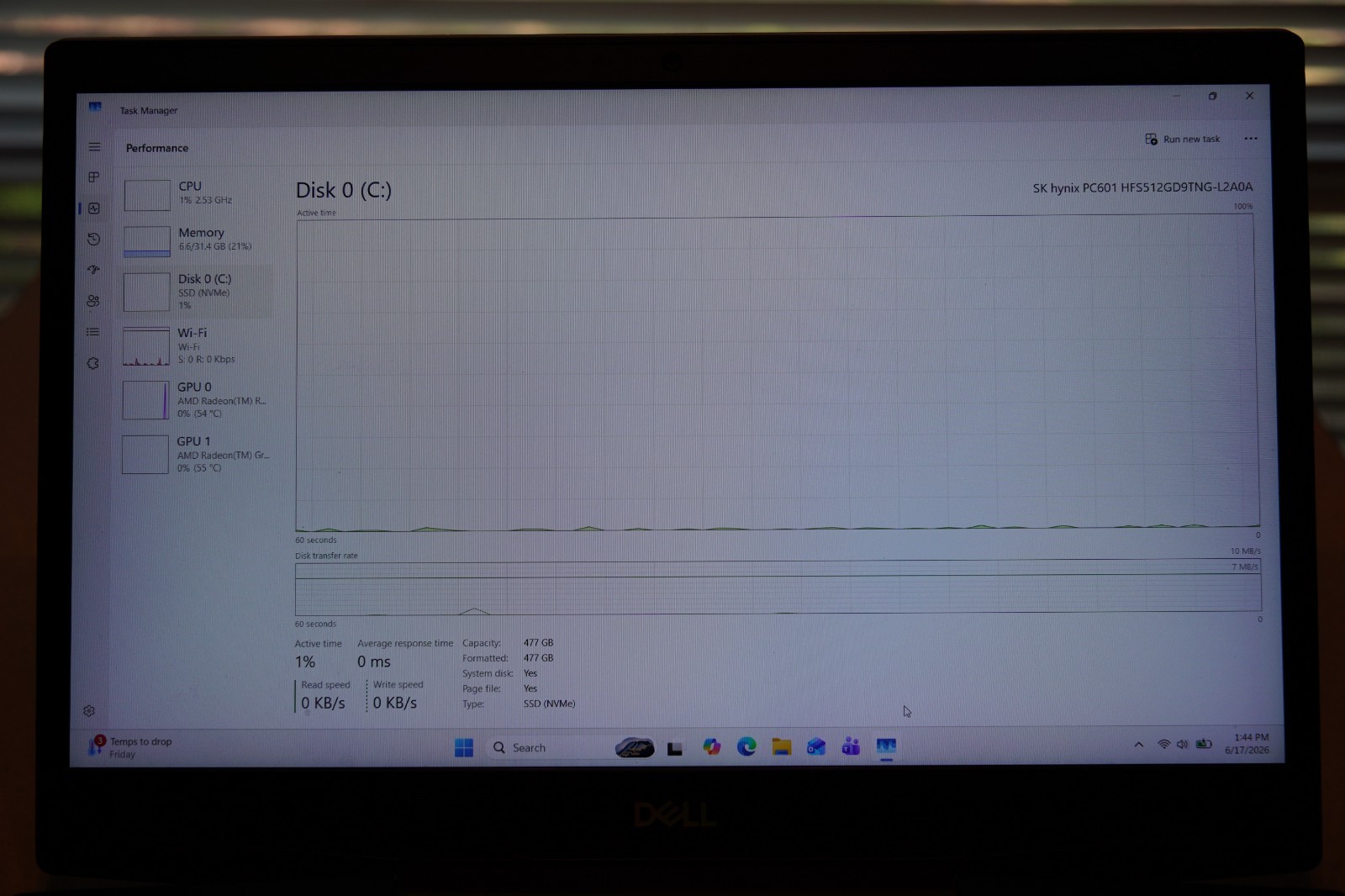
Task: Click the battery tray icon
Action: tap(1204, 744)
